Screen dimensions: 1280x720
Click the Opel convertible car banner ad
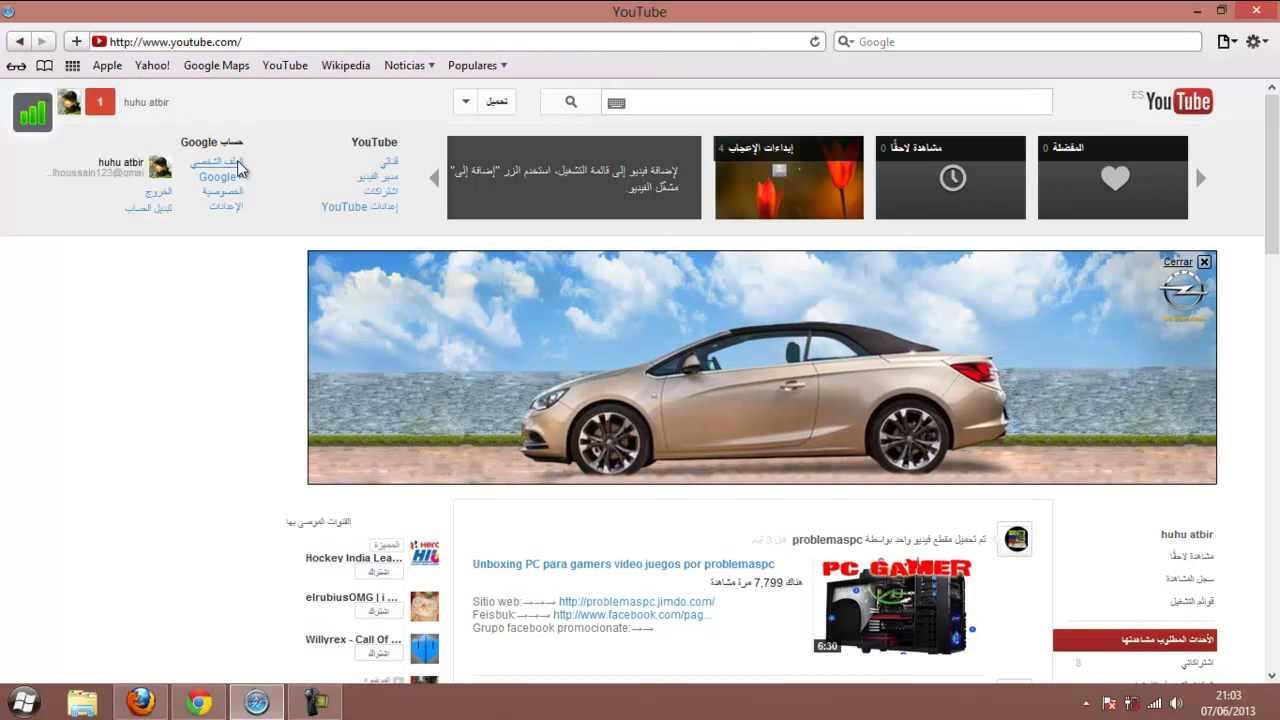[762, 368]
